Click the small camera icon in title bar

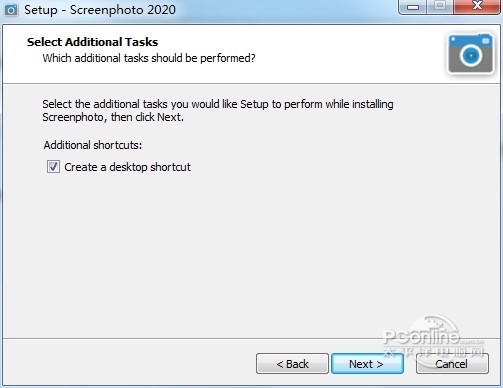(x=11, y=10)
